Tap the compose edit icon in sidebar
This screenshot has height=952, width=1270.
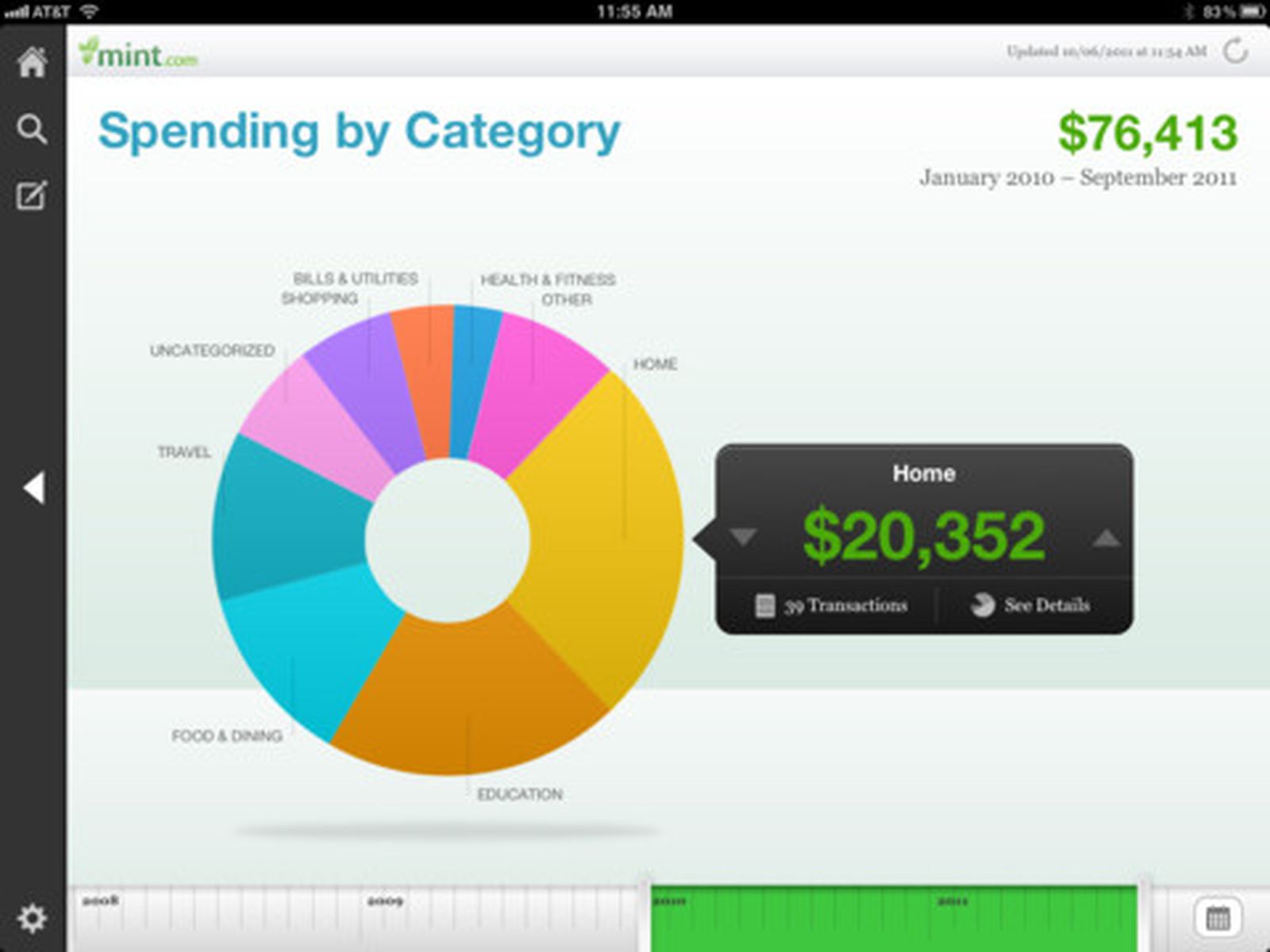click(32, 195)
